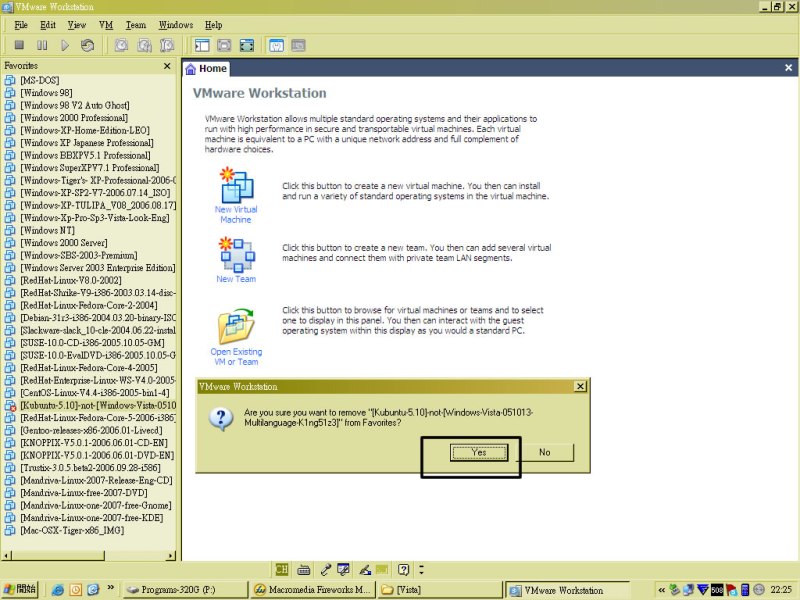Click the Power Off toolbar button

pos(19,45)
